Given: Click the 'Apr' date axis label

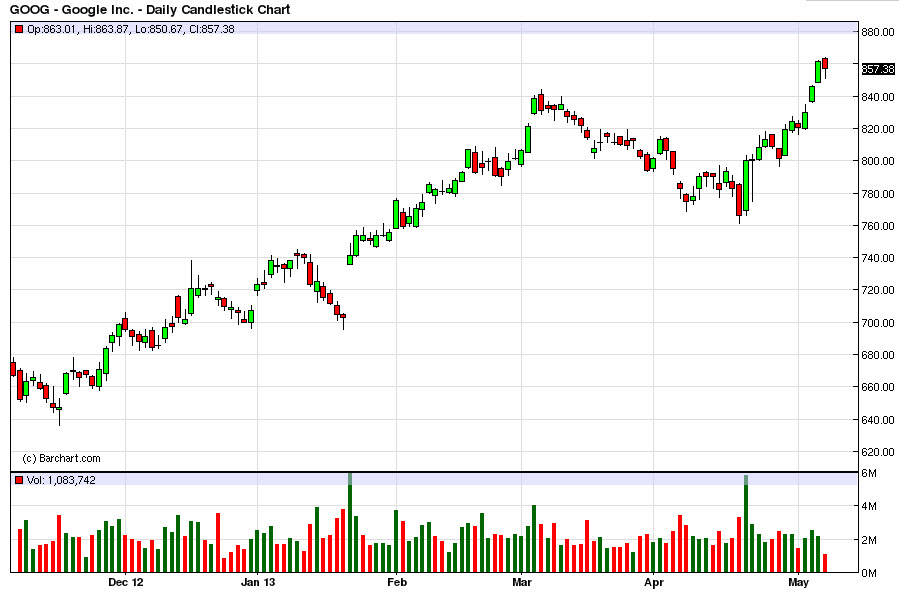Looking at the screenshot, I should point(654,583).
